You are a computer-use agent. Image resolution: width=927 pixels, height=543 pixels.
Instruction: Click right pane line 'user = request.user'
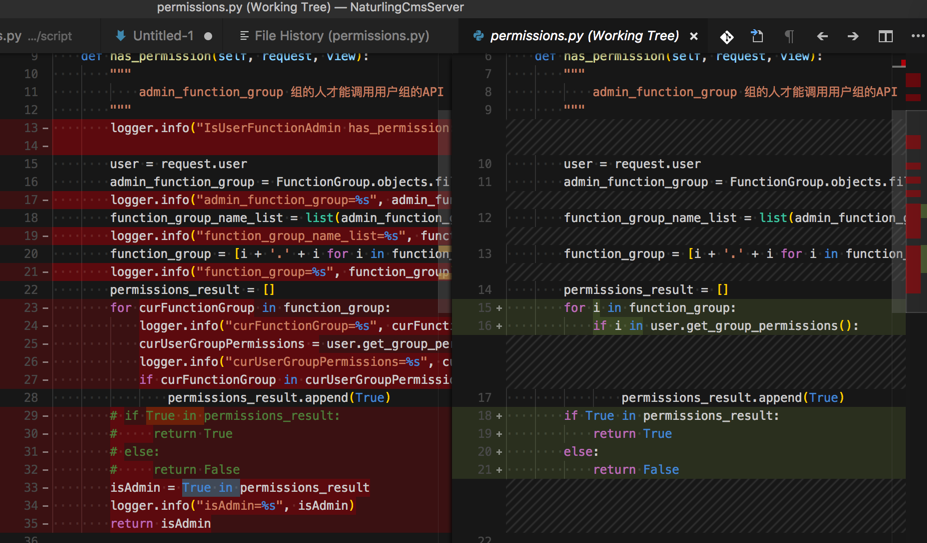[632, 164]
